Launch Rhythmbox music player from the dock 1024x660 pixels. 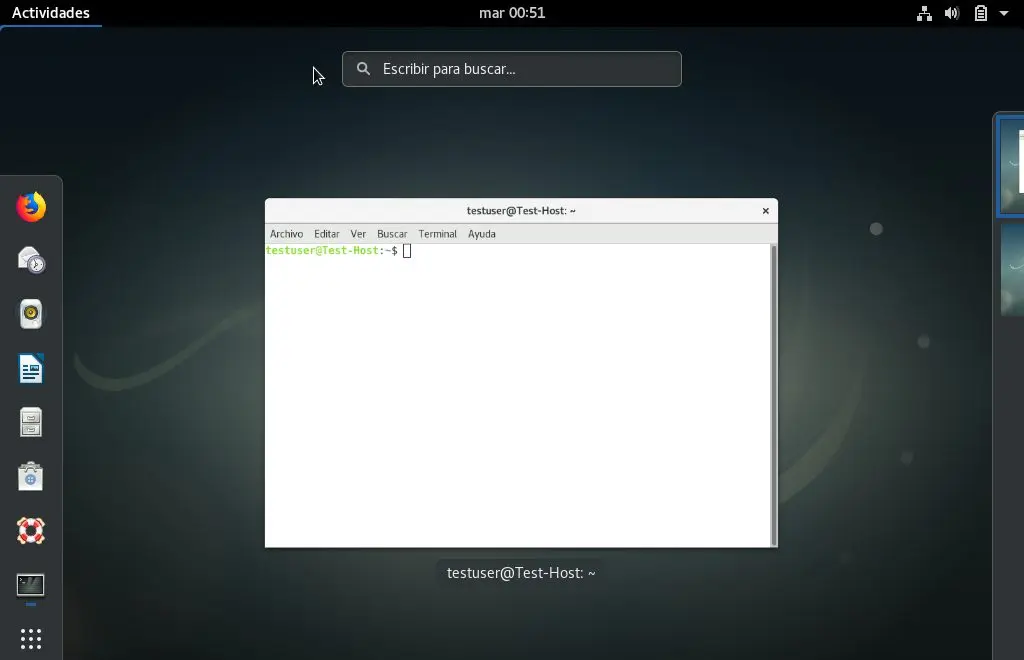30,313
